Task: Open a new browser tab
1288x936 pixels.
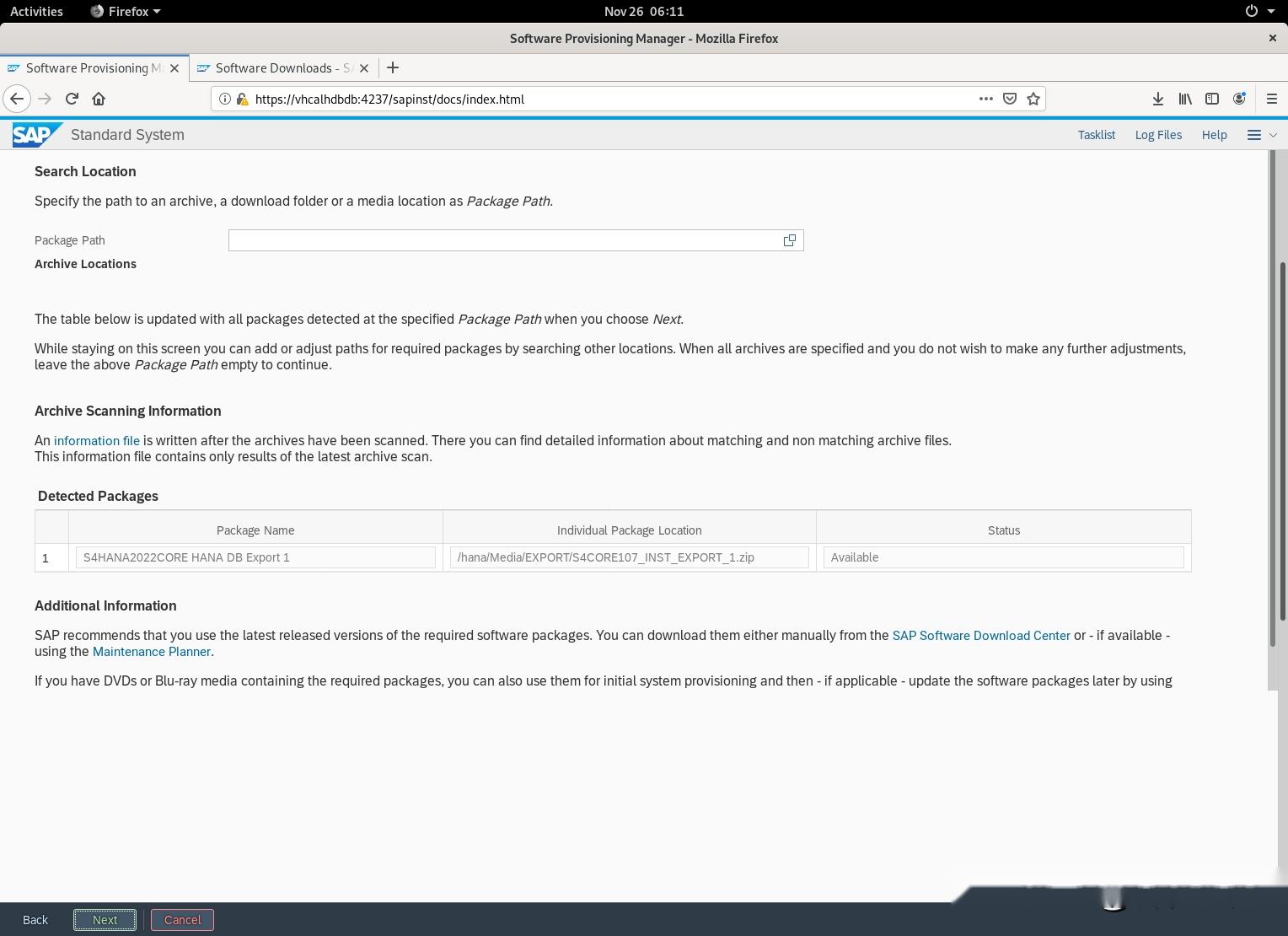Action: tap(392, 67)
